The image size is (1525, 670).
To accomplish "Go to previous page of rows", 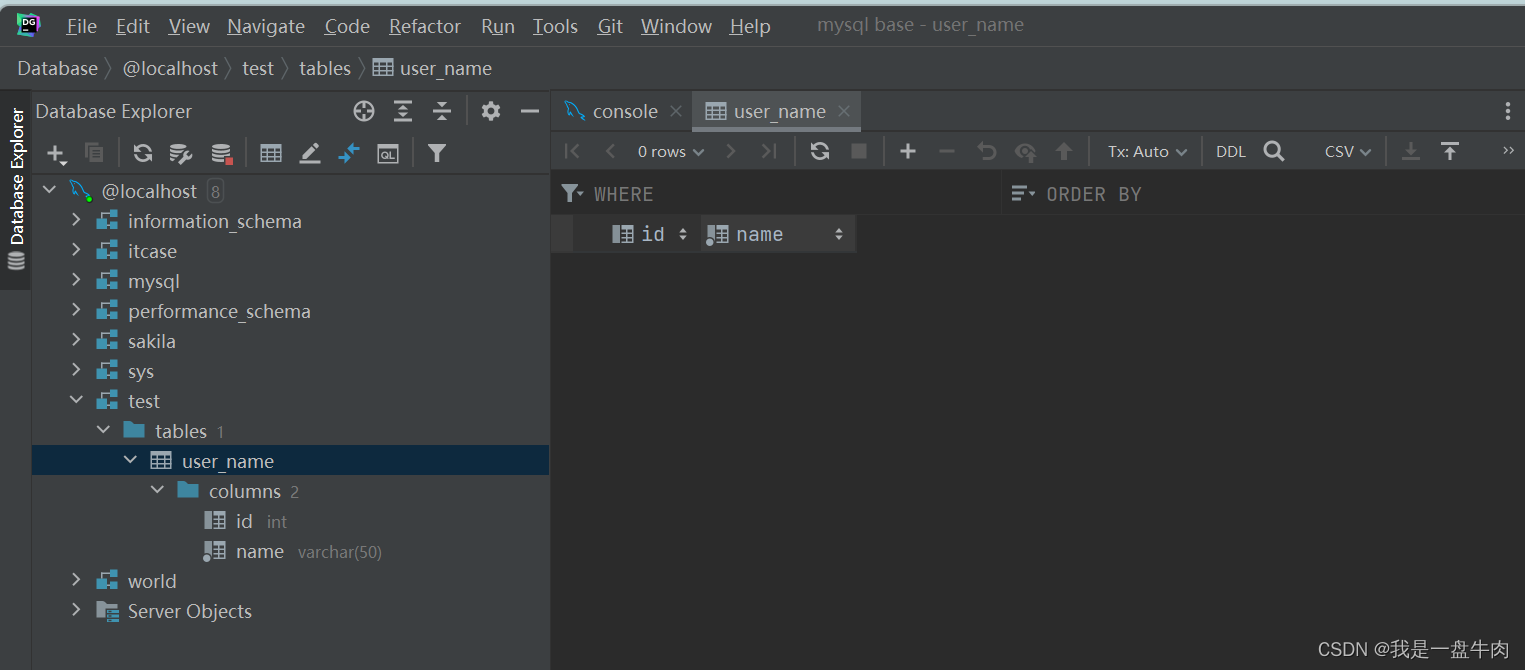I will click(x=610, y=151).
